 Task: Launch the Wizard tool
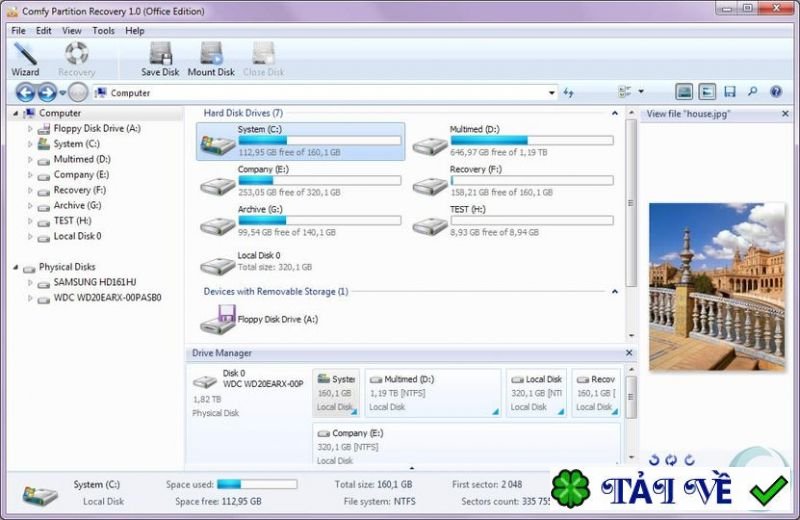tap(25, 59)
